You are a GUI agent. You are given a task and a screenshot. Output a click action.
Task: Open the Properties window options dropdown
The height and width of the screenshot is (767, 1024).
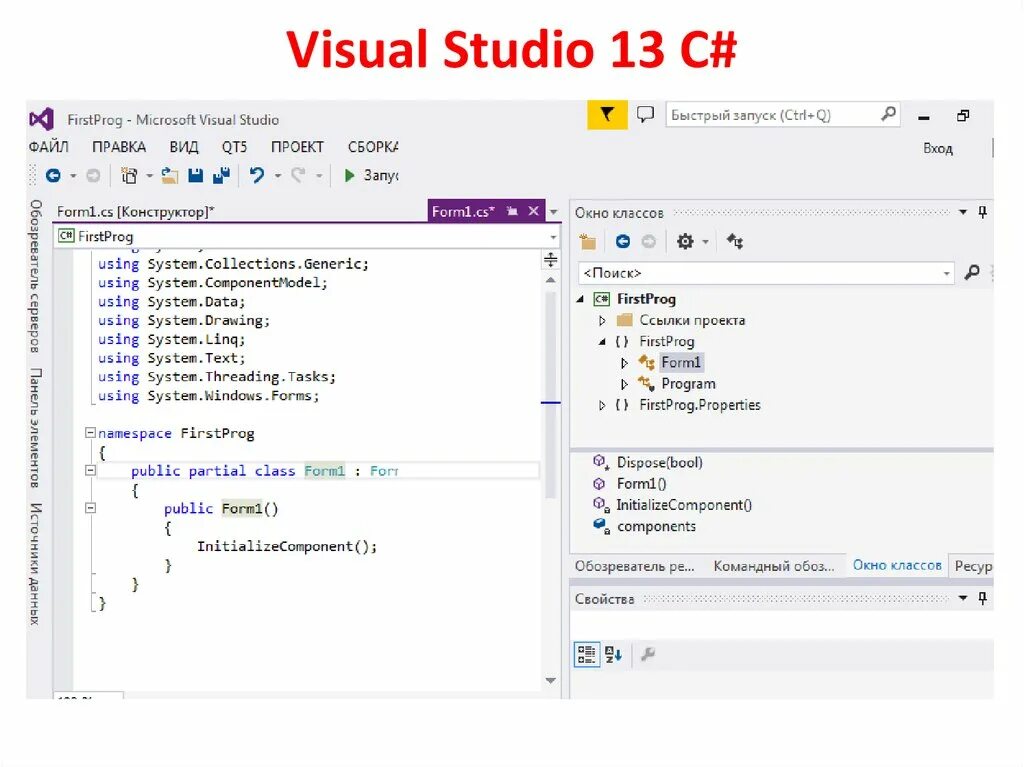pyautogui.click(x=963, y=598)
